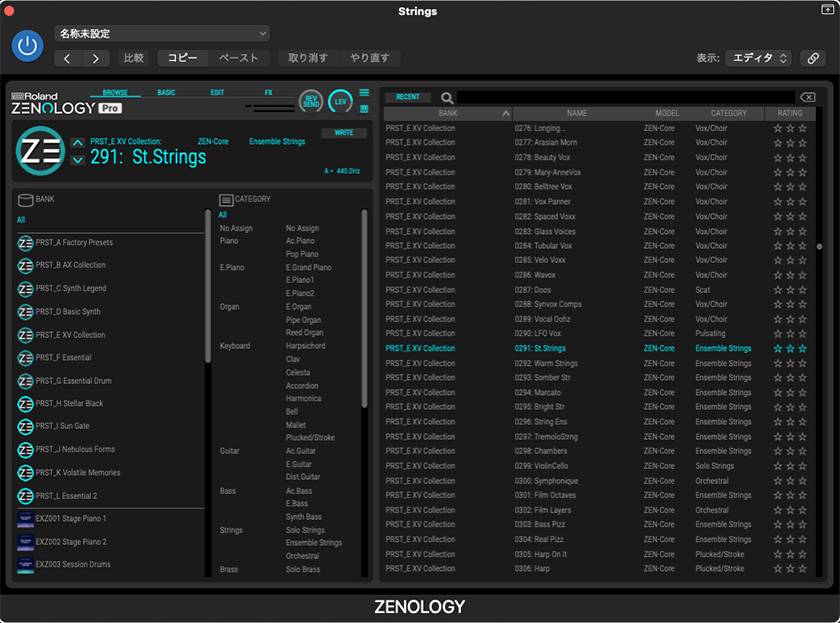Image resolution: width=840 pixels, height=623 pixels.
Task: Sort list by CATEGORY column header
Action: [729, 113]
